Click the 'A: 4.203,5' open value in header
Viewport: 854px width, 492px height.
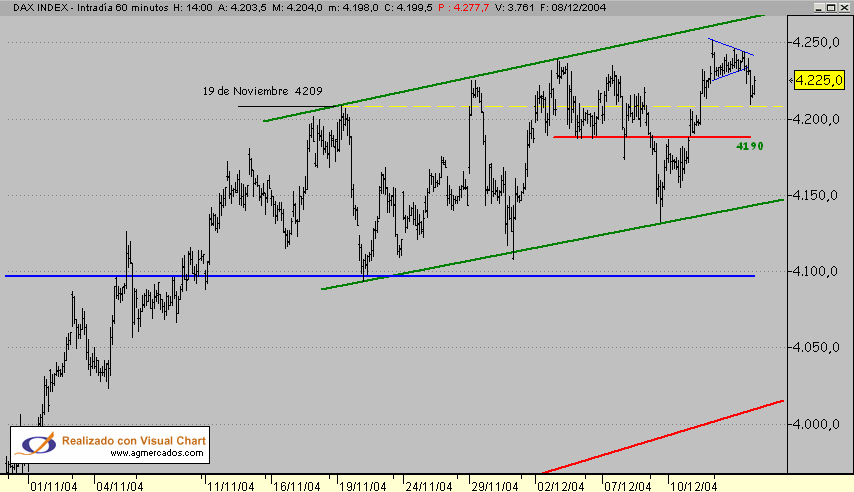coord(242,8)
